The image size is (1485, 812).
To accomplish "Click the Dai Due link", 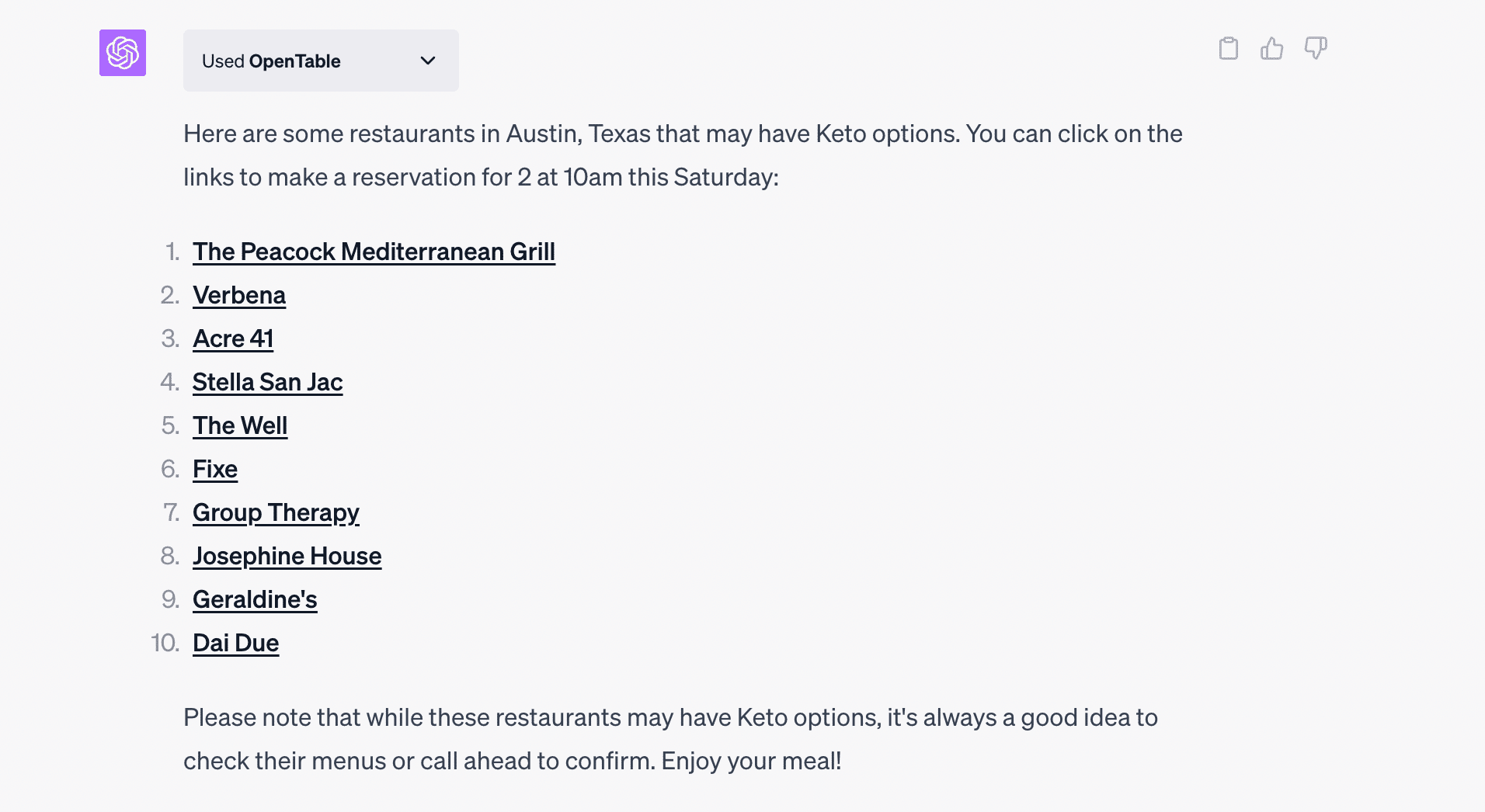I will tap(235, 643).
